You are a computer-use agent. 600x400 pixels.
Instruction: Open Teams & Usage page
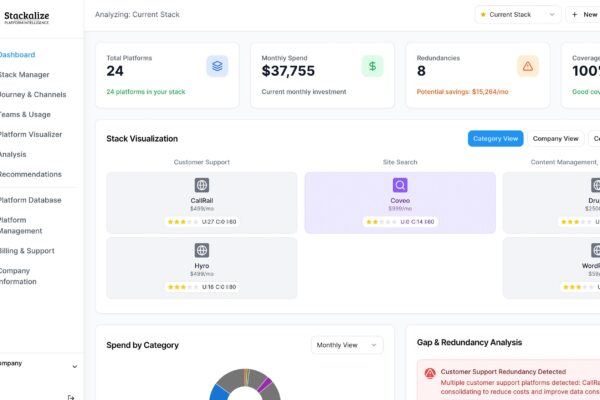25,114
